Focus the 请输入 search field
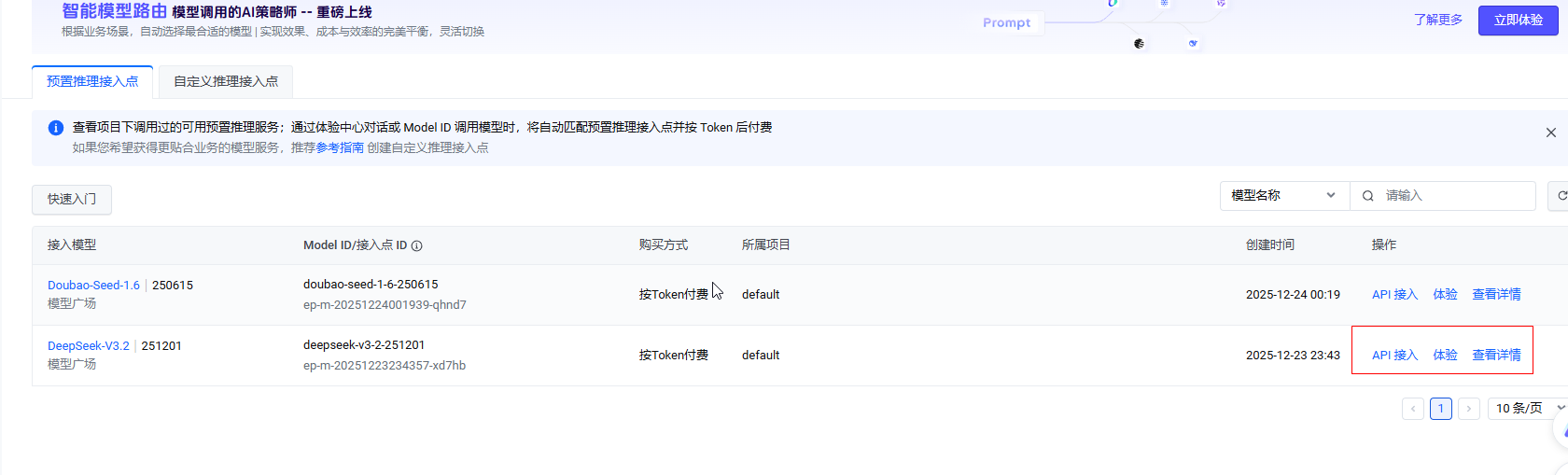 (1443, 196)
